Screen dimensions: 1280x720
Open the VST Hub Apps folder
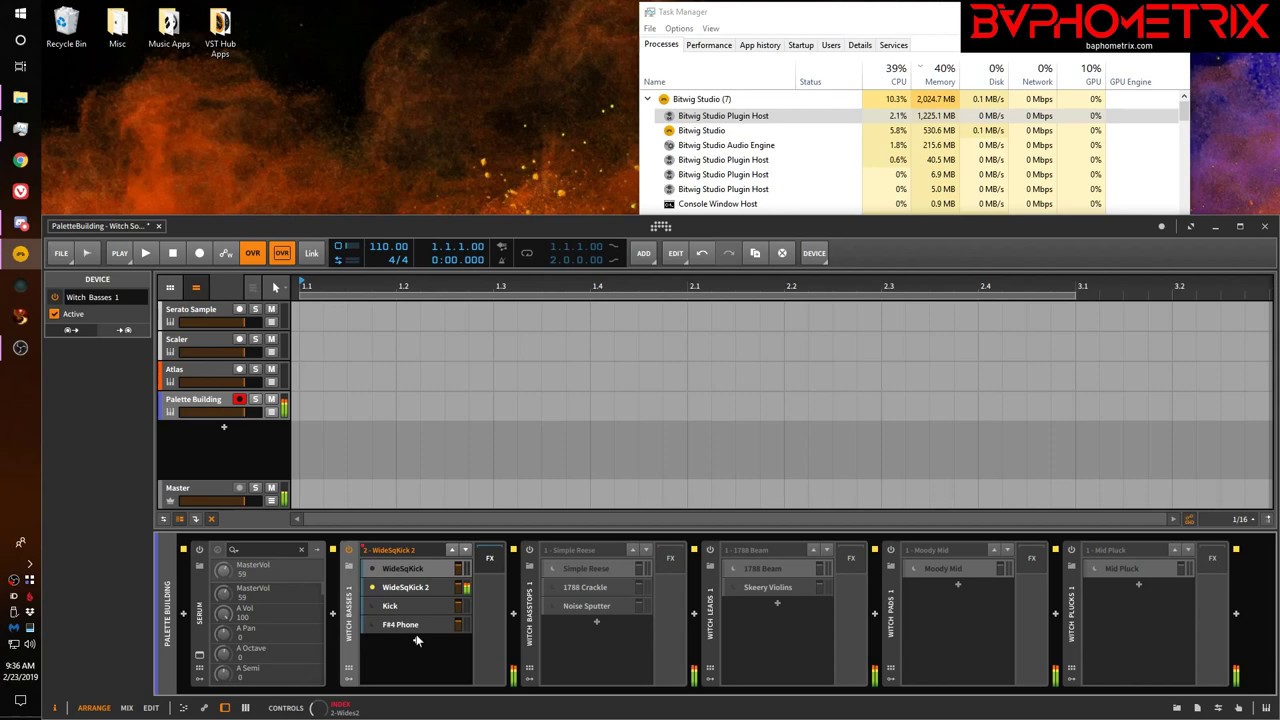(220, 32)
